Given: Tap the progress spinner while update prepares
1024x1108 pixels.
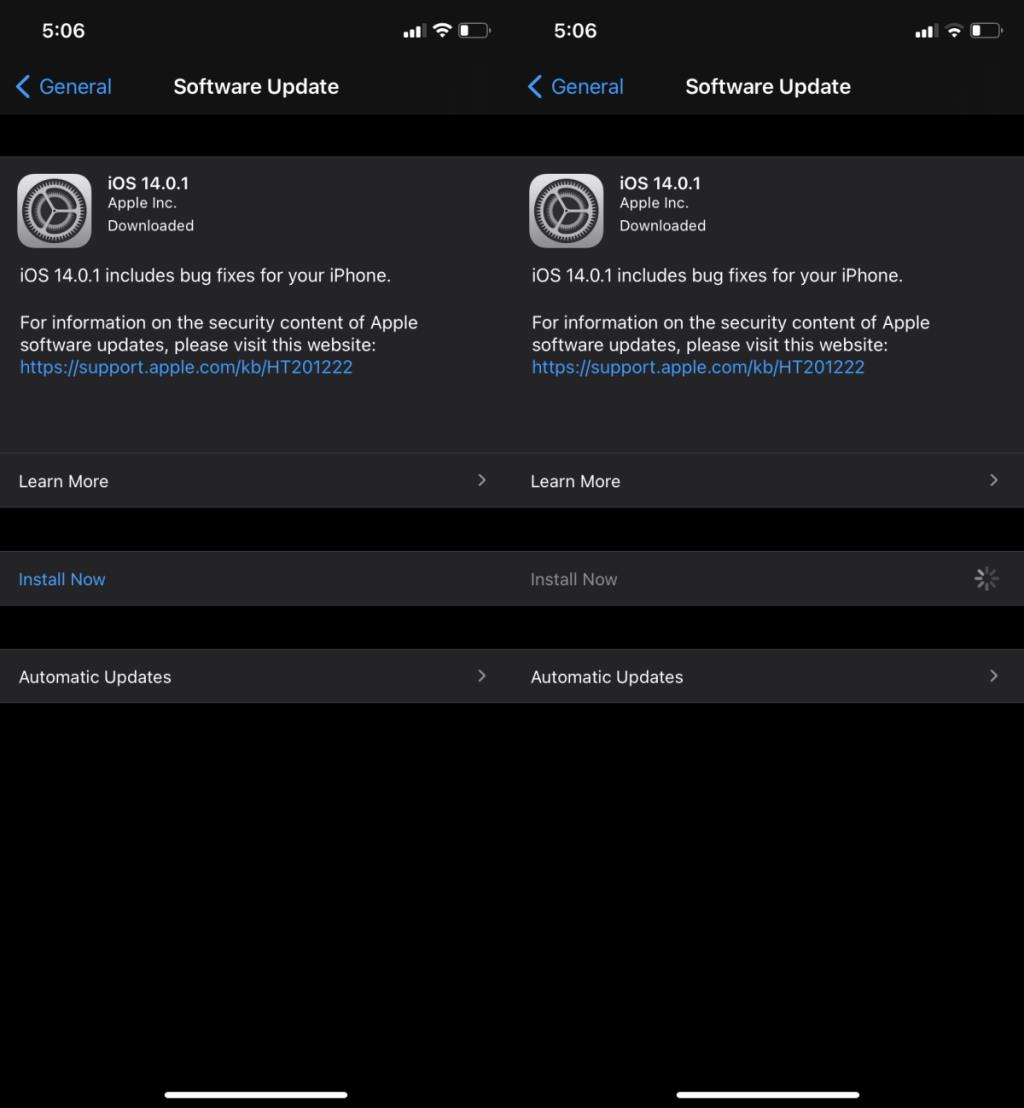Looking at the screenshot, I should point(985,578).
